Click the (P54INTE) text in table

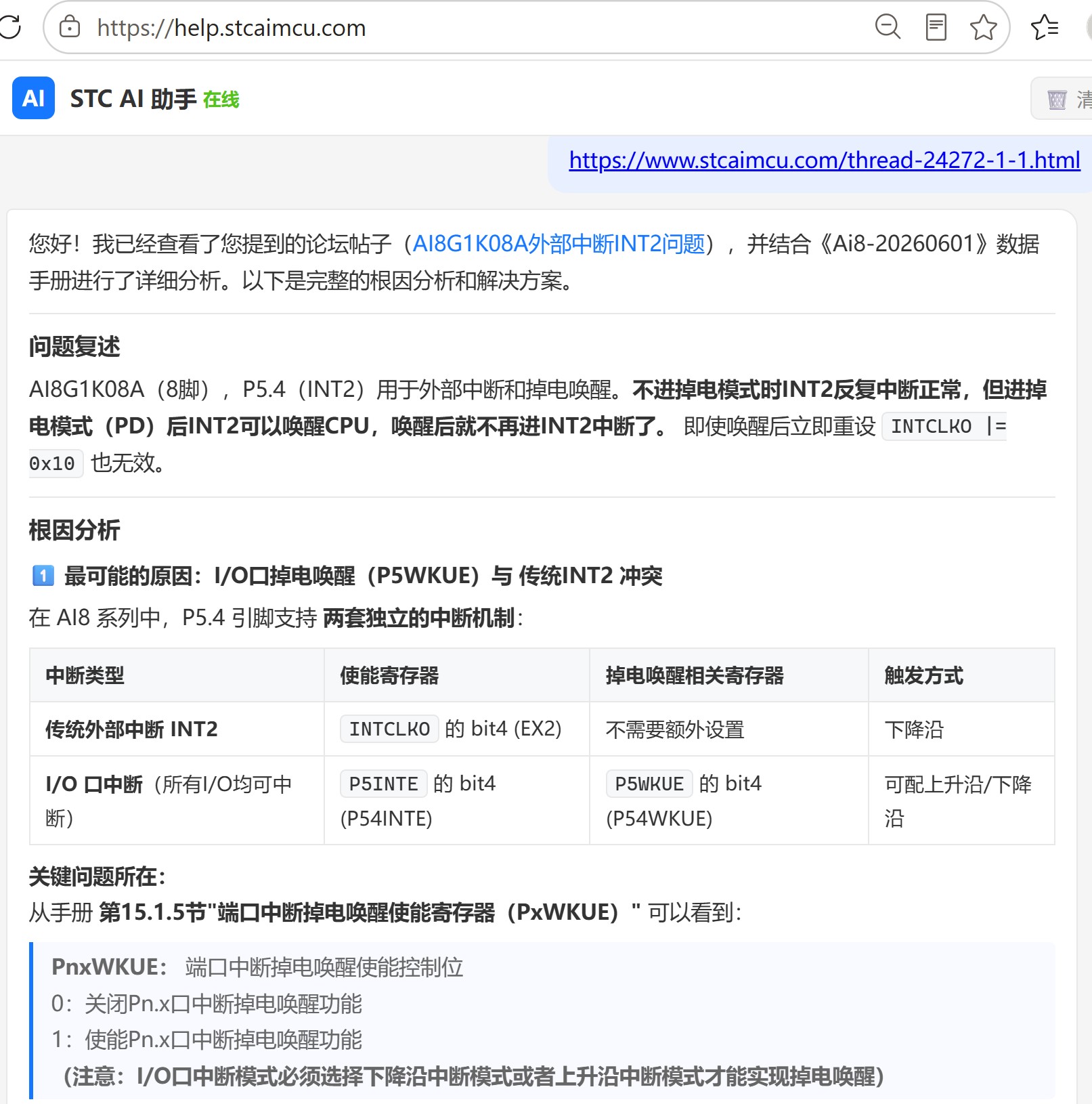coord(386,819)
